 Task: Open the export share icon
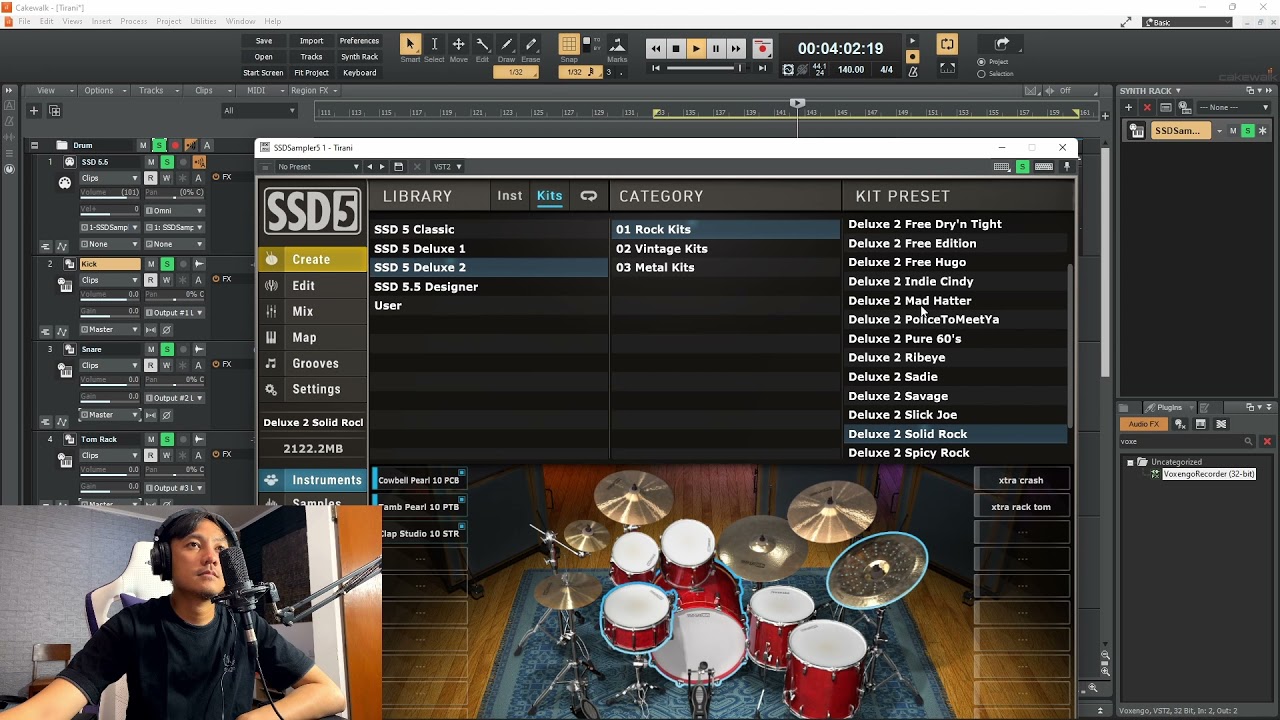coord(1002,44)
